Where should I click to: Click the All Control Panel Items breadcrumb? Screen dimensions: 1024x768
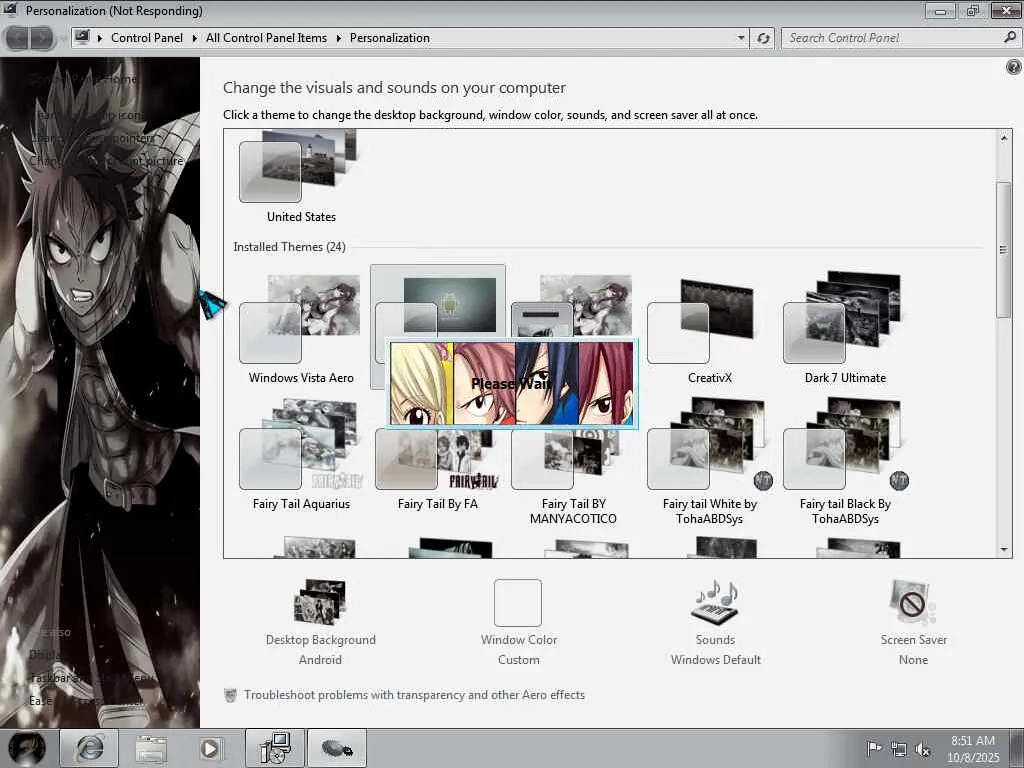(x=266, y=38)
